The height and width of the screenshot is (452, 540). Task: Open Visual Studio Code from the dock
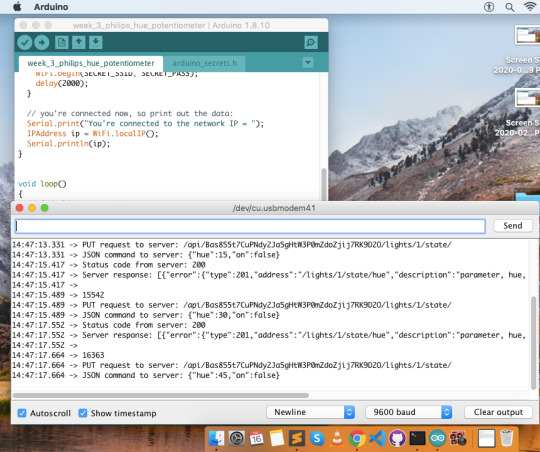point(377,438)
